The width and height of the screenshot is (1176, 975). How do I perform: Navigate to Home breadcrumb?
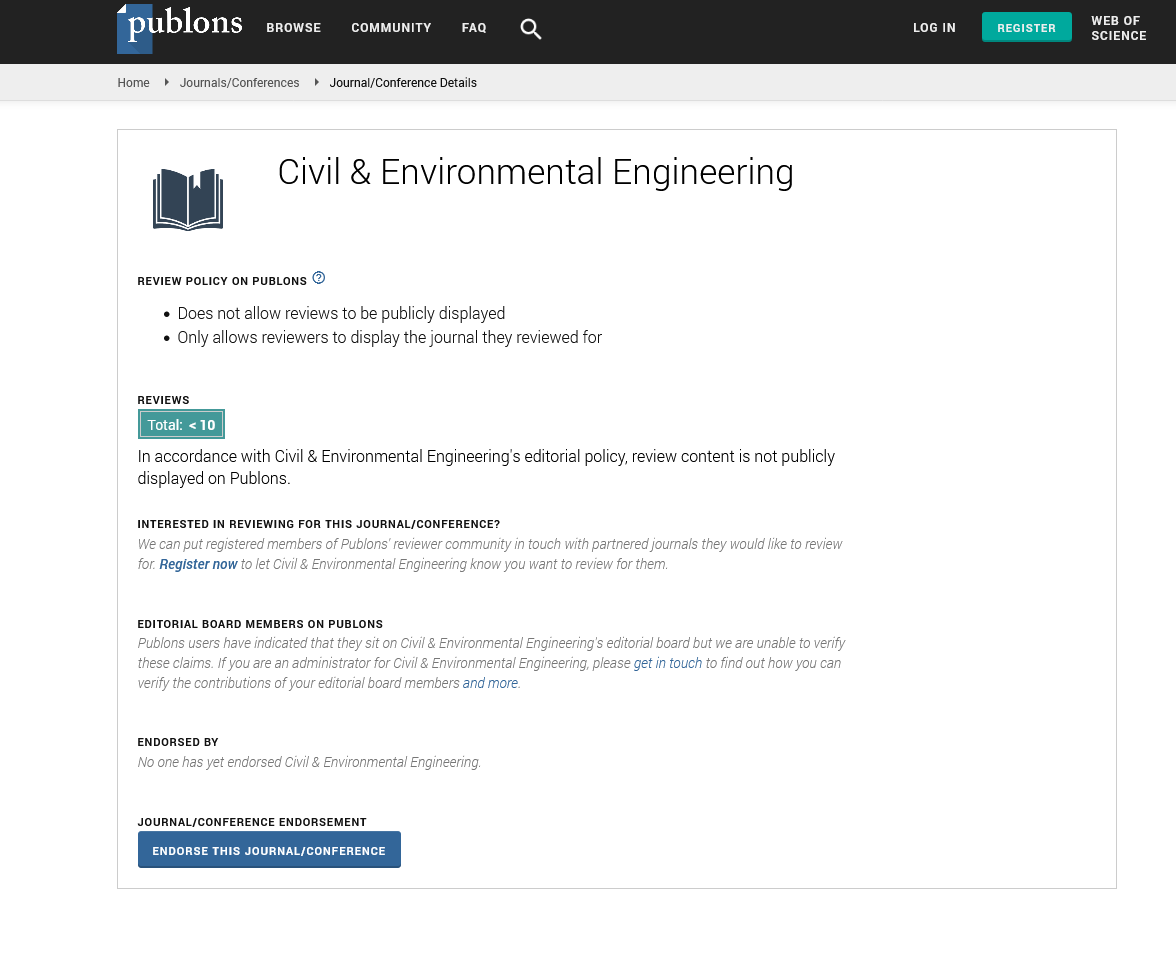[133, 83]
